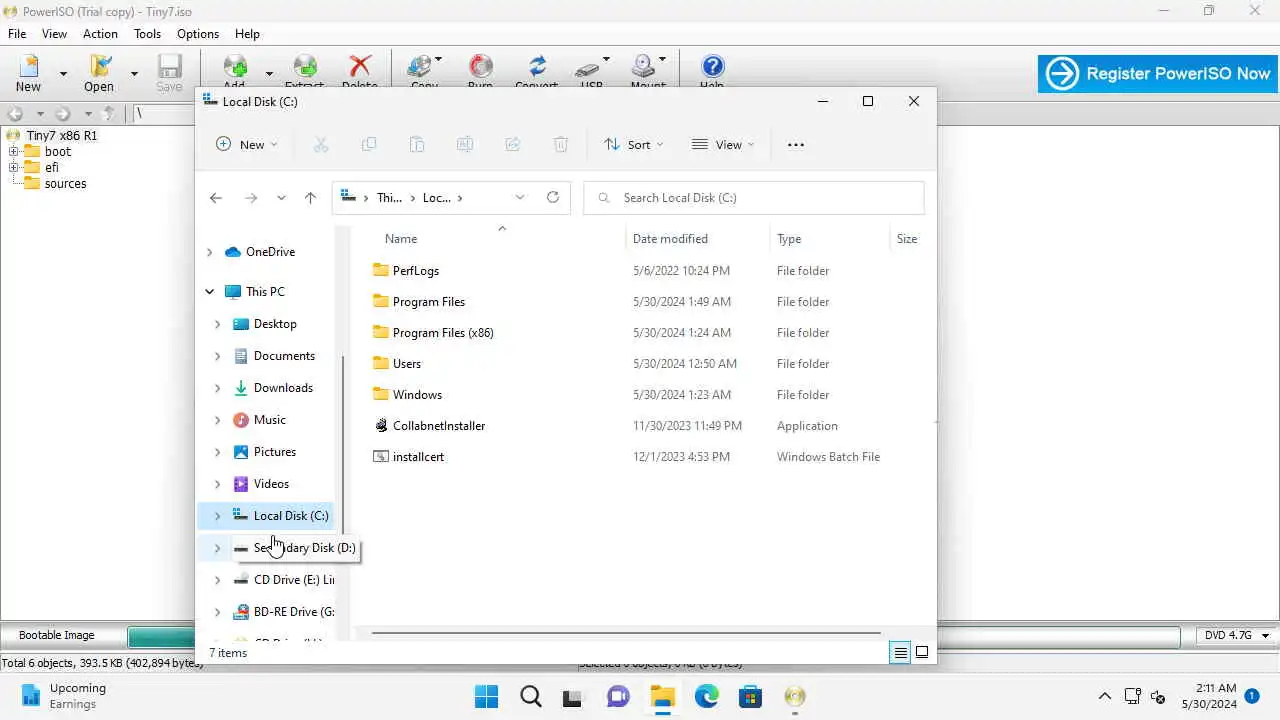The height and width of the screenshot is (720, 1280).
Task: Select the Windows folder in file list
Action: (x=417, y=395)
